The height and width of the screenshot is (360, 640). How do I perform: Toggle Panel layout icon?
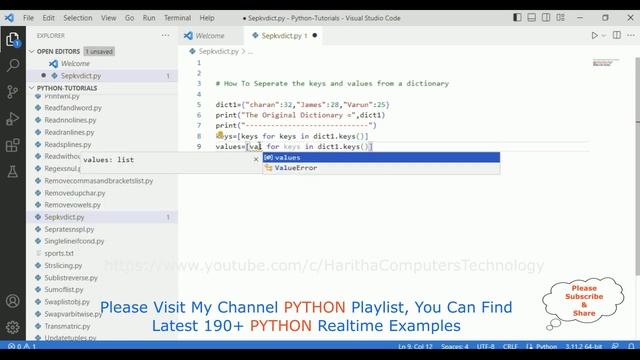click(x=531, y=18)
